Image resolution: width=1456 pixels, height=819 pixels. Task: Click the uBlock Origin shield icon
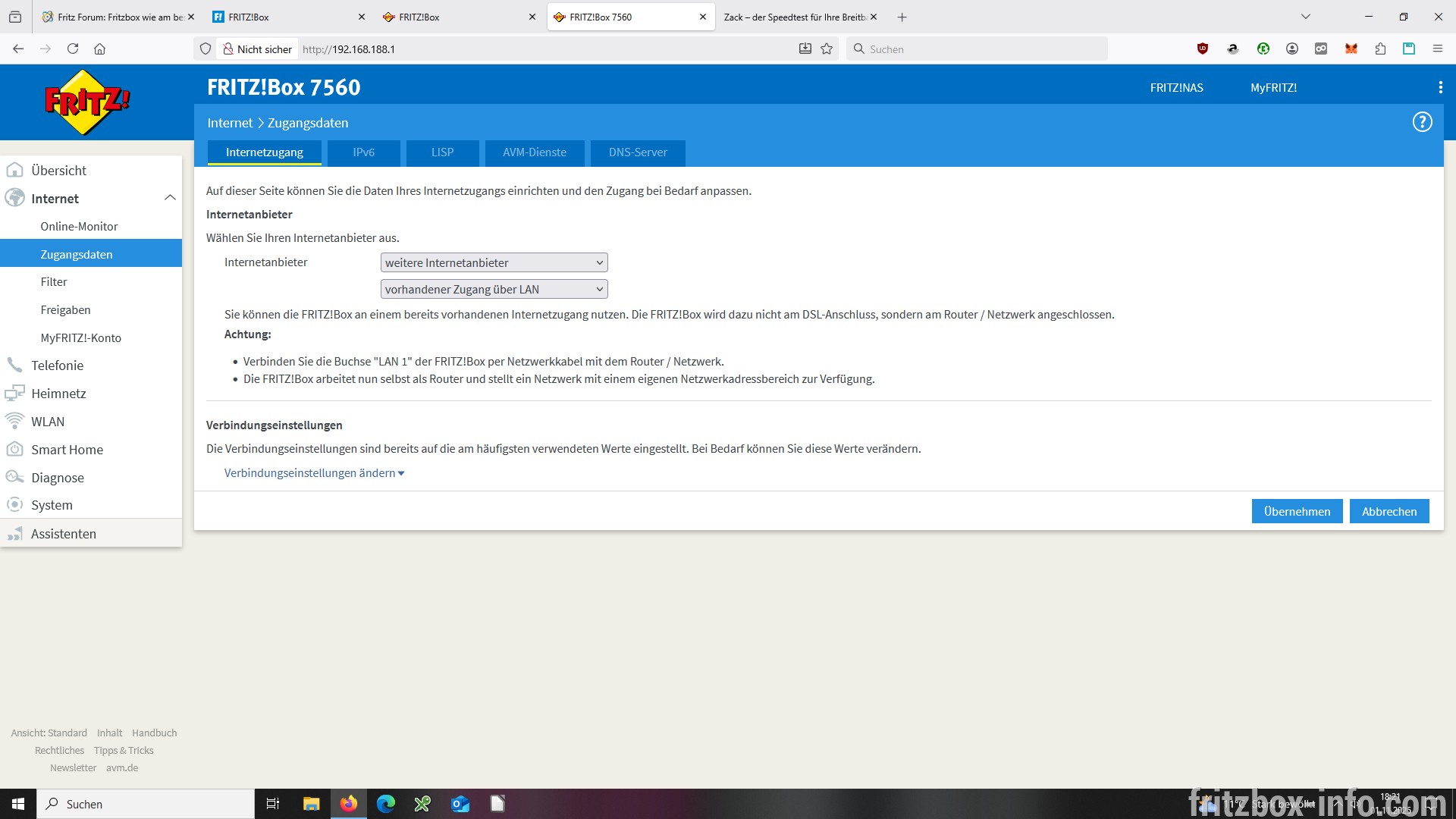tap(1203, 49)
